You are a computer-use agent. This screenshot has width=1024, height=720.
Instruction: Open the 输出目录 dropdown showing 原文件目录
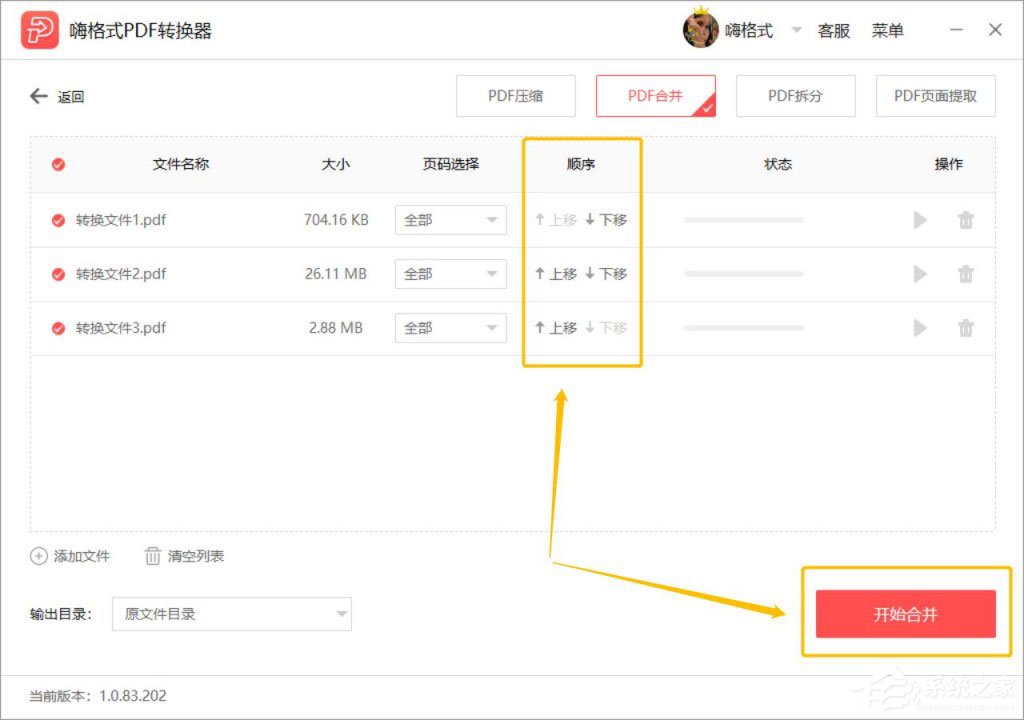tap(232, 614)
